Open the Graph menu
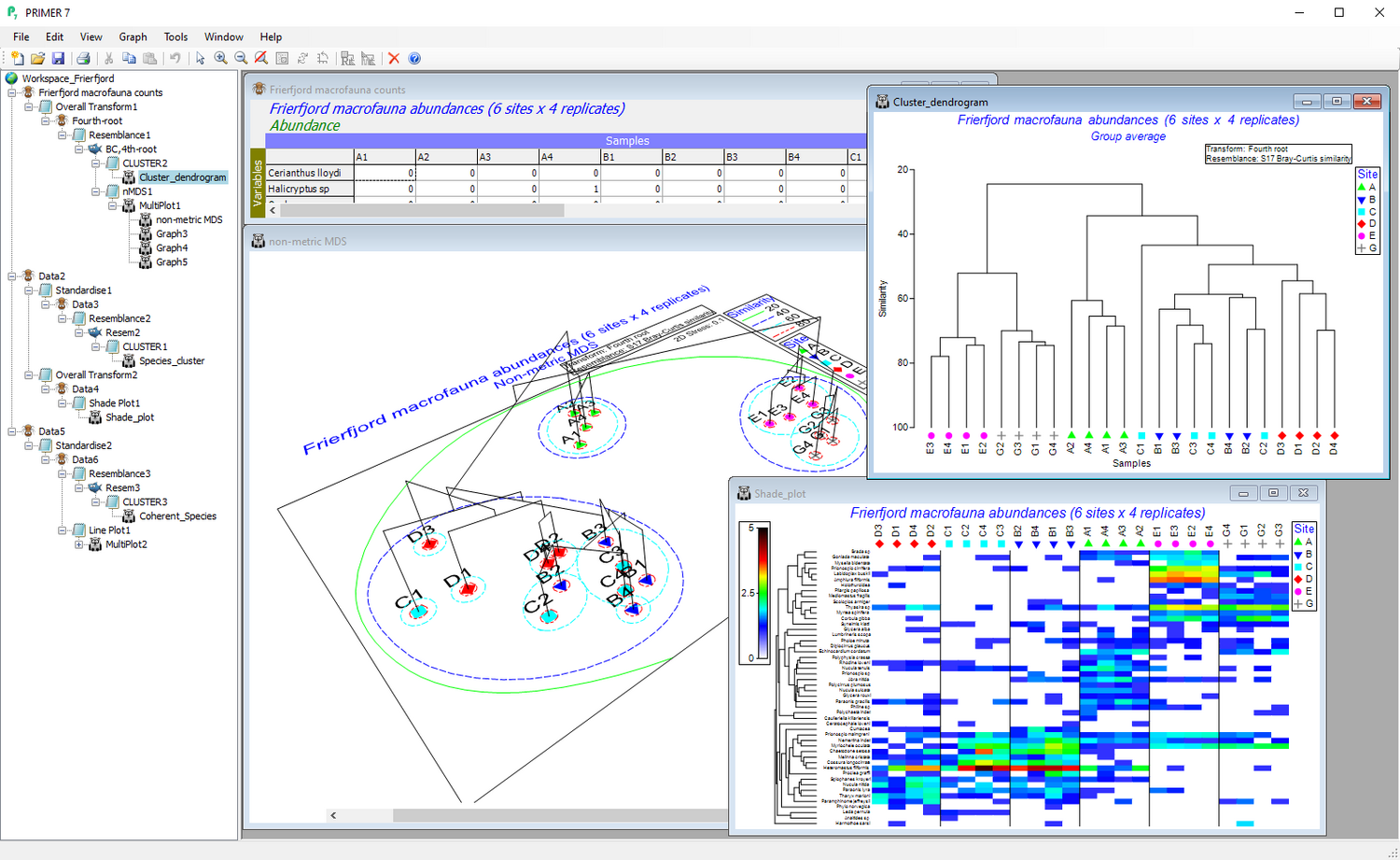The width and height of the screenshot is (1400, 860). (x=133, y=37)
